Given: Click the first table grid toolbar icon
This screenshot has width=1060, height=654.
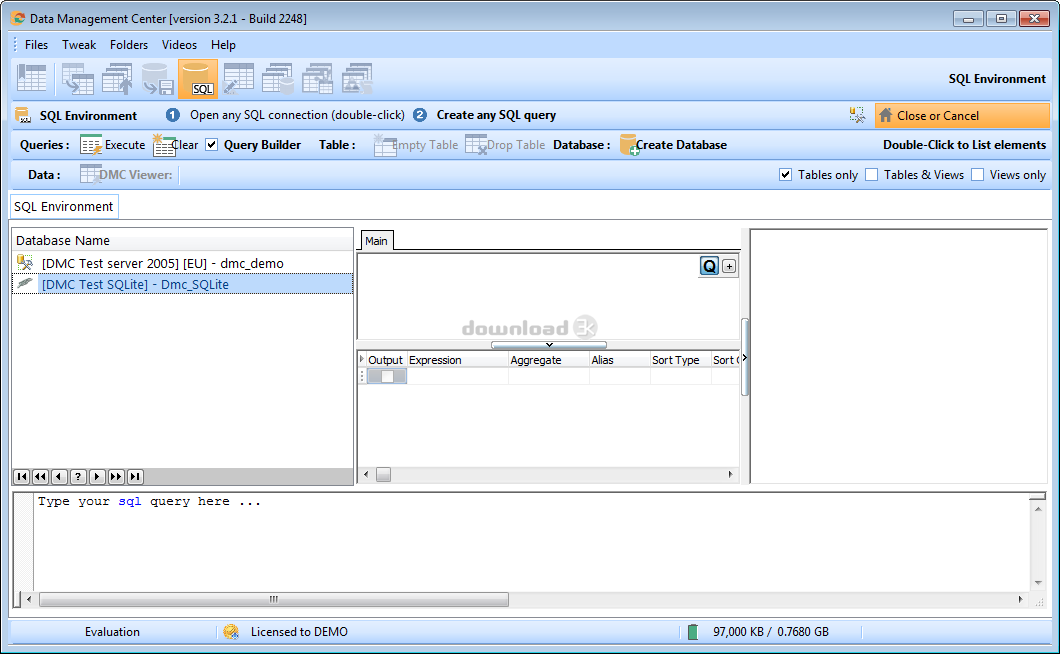Looking at the screenshot, I should (32, 79).
